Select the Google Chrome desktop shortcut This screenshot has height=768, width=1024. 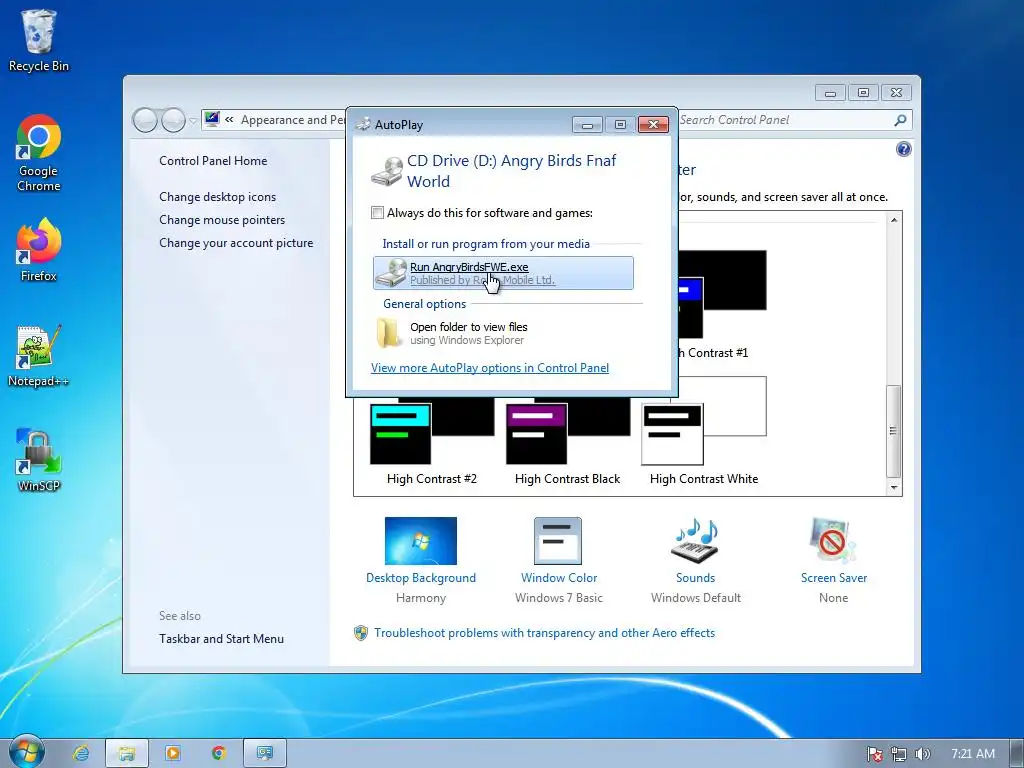pos(39,153)
